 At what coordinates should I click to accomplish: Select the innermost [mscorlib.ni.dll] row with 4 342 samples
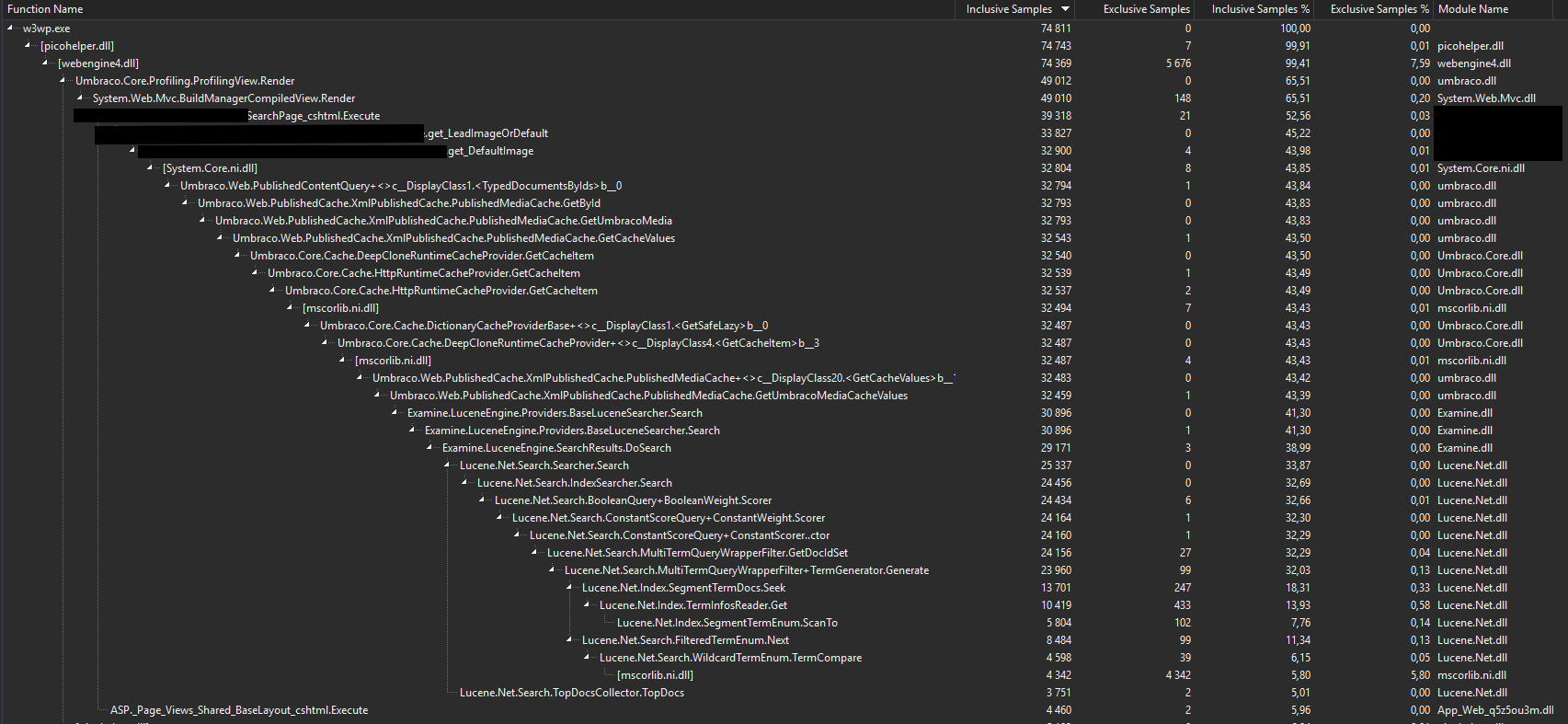click(x=784, y=675)
